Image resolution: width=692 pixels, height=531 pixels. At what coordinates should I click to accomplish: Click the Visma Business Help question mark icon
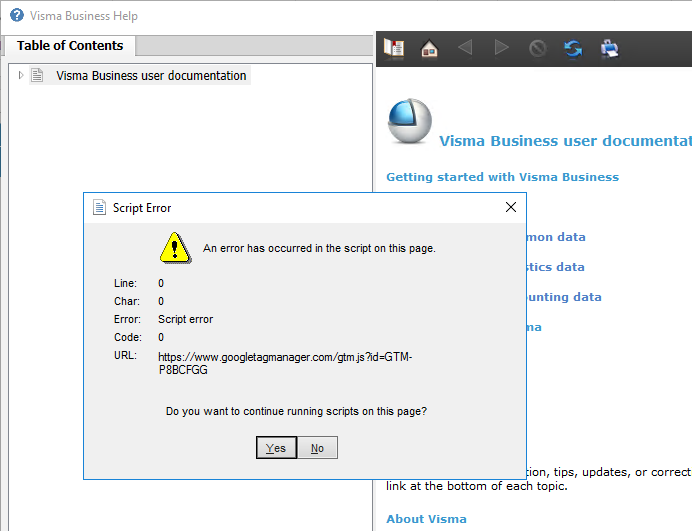pos(17,15)
